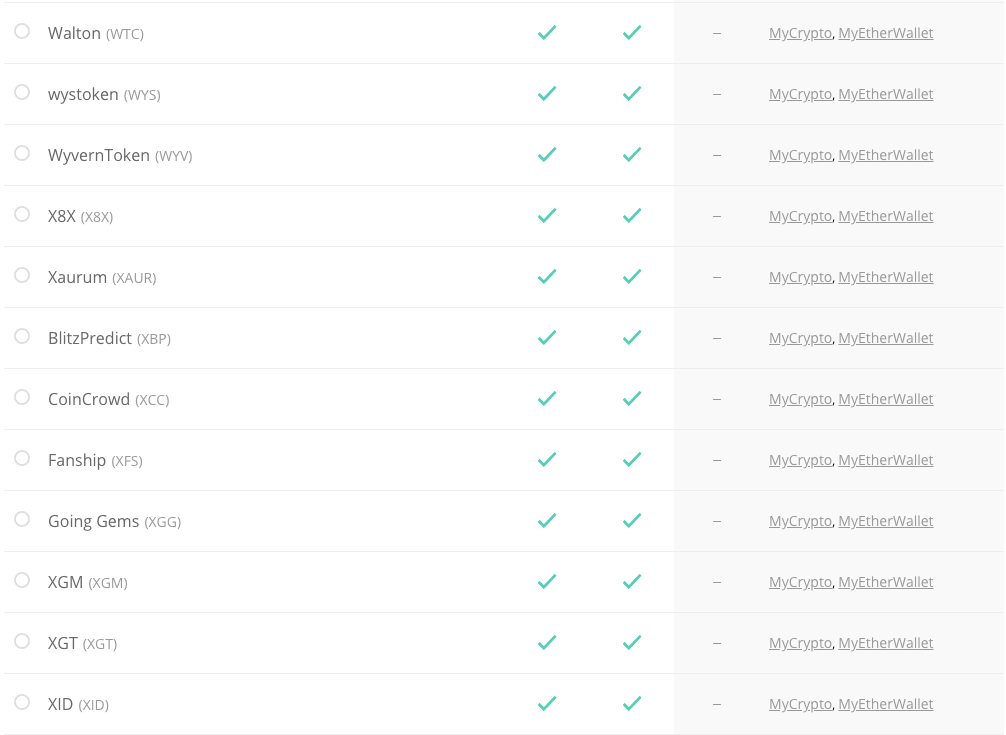Click second checkmark in Walton row
Viewport: 1006px width, 735px height.
(632, 33)
